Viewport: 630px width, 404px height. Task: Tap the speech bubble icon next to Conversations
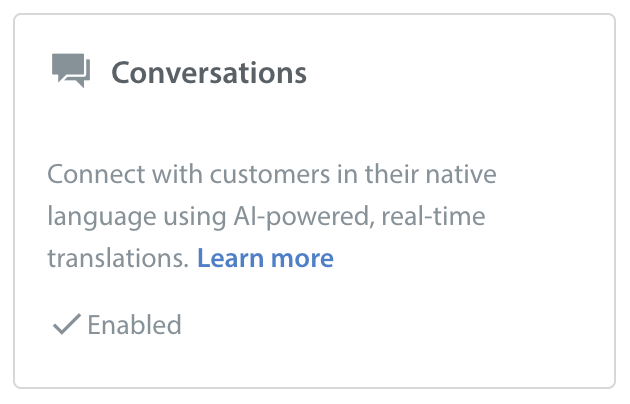(70, 72)
